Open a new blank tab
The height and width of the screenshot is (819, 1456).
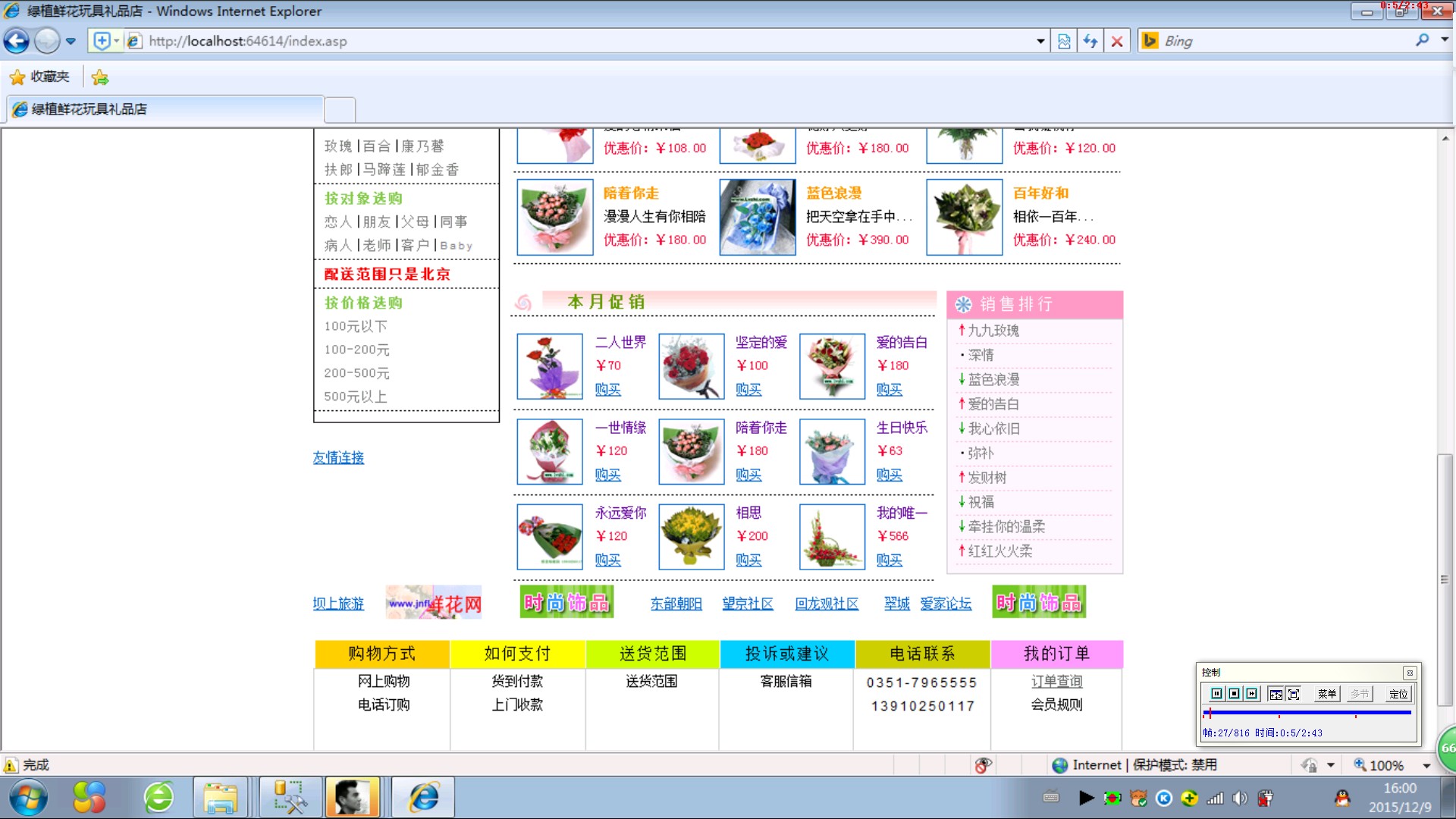tap(340, 109)
